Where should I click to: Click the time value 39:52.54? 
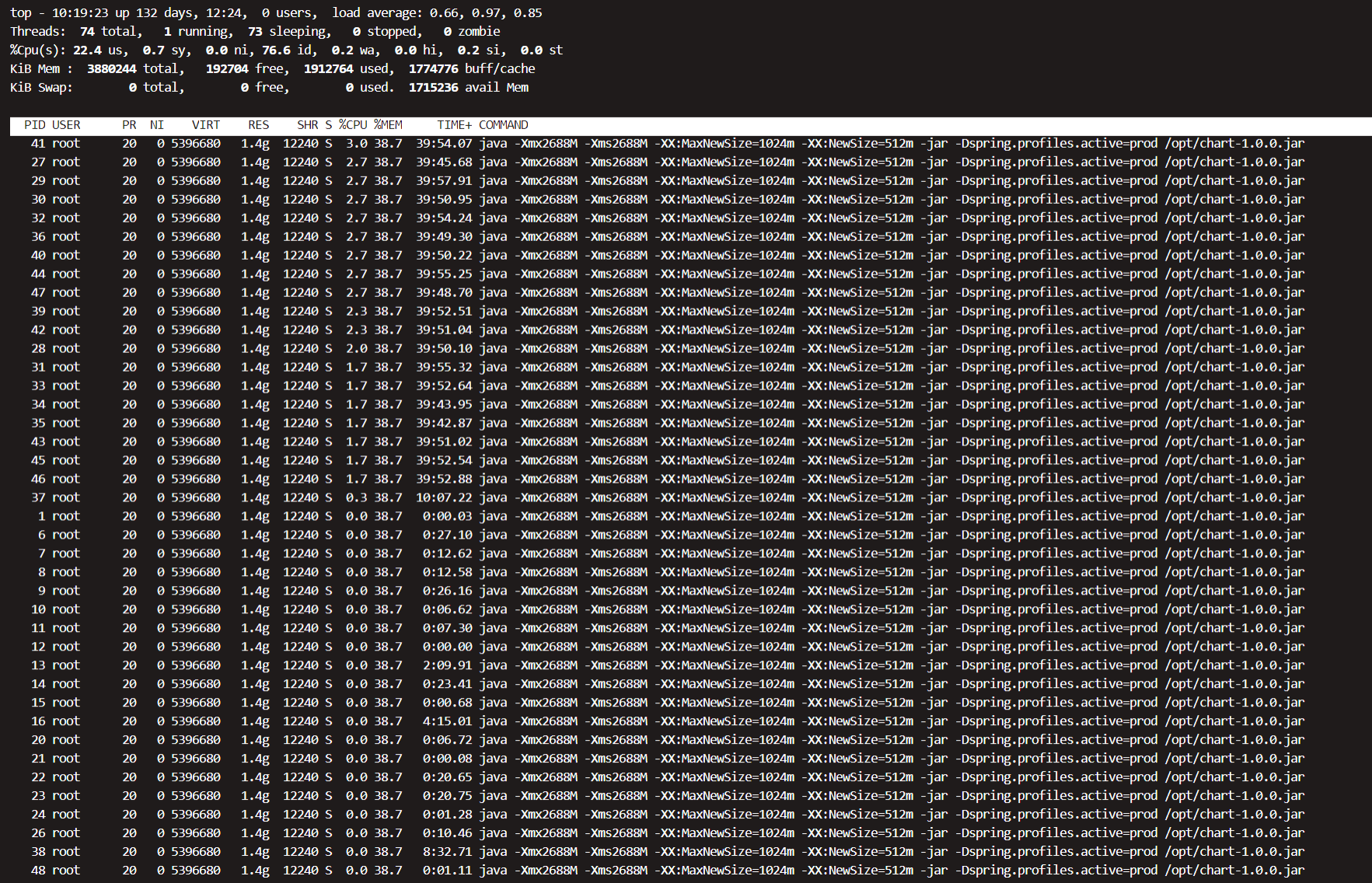444,461
